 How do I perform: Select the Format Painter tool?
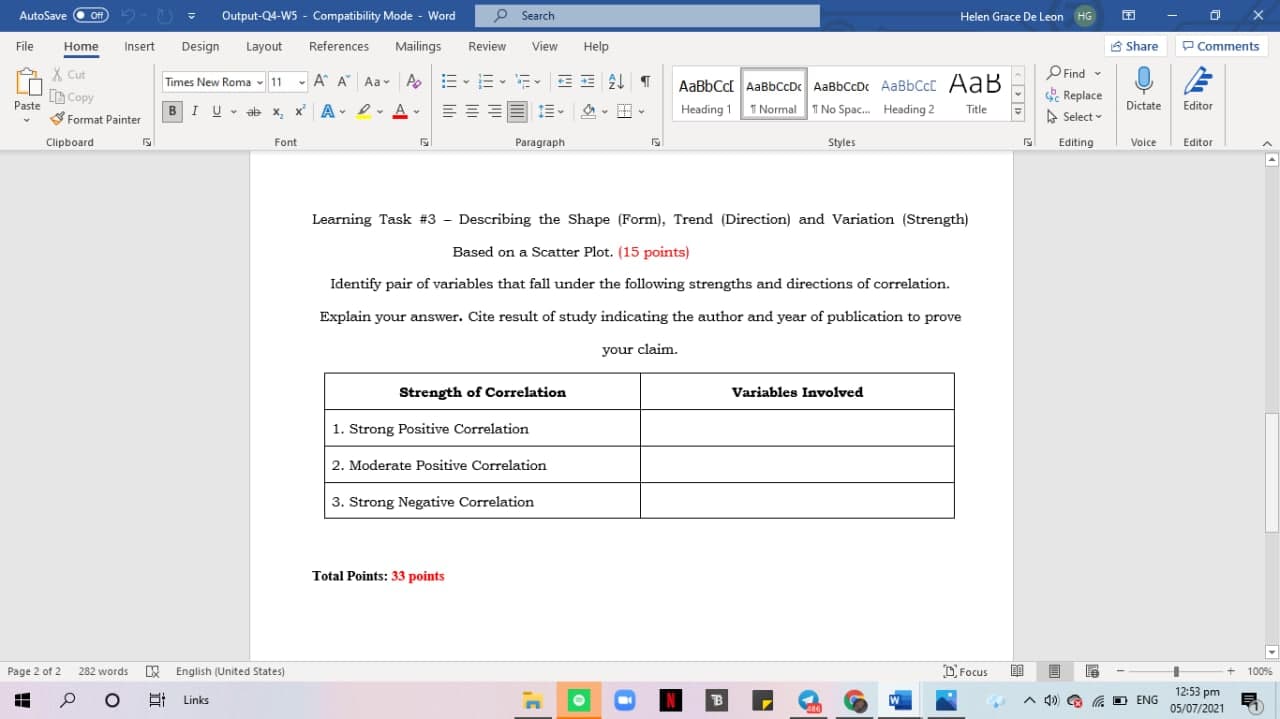[95, 119]
